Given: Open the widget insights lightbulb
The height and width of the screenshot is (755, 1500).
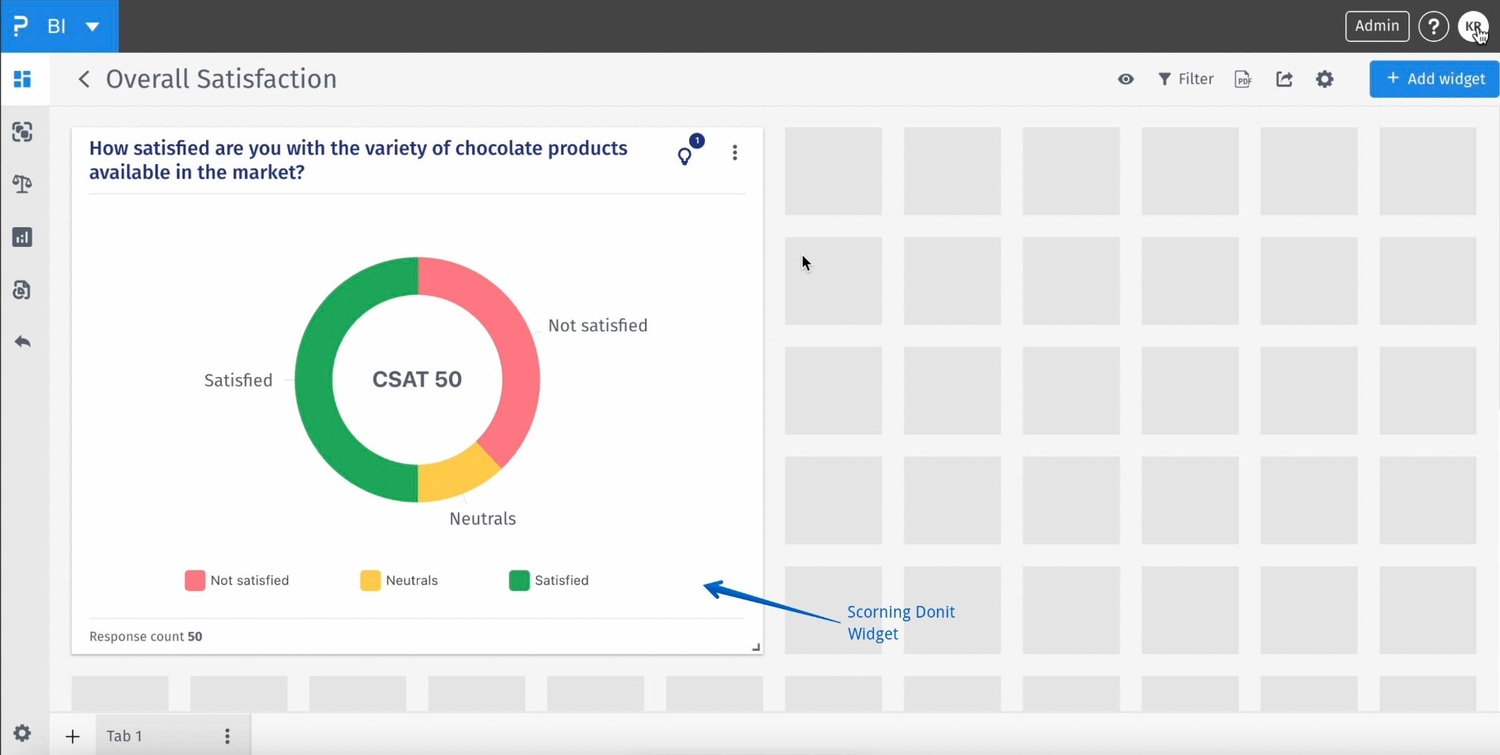Looking at the screenshot, I should [685, 155].
